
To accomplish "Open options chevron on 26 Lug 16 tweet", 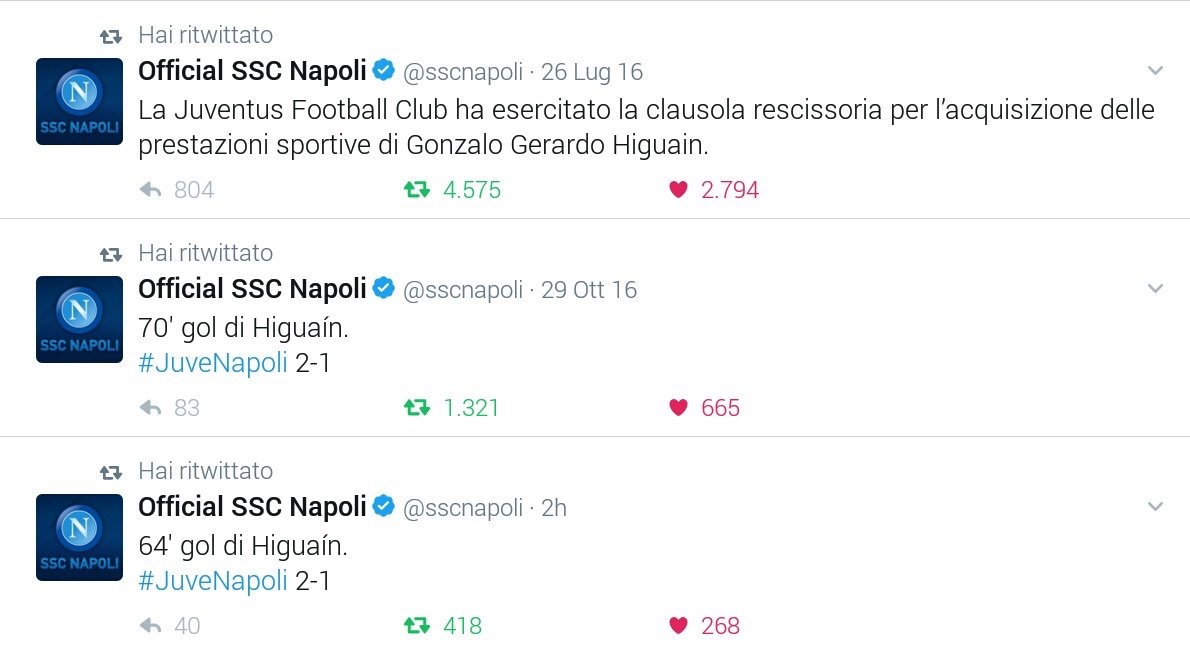I will [x=1155, y=71].
